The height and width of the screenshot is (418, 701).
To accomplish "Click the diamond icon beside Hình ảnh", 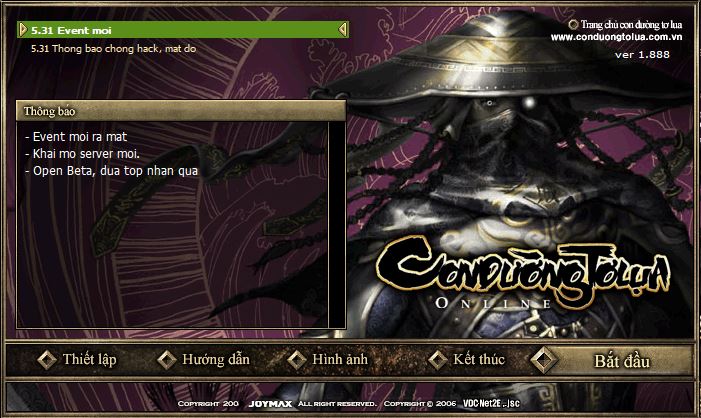I will tap(296, 360).
